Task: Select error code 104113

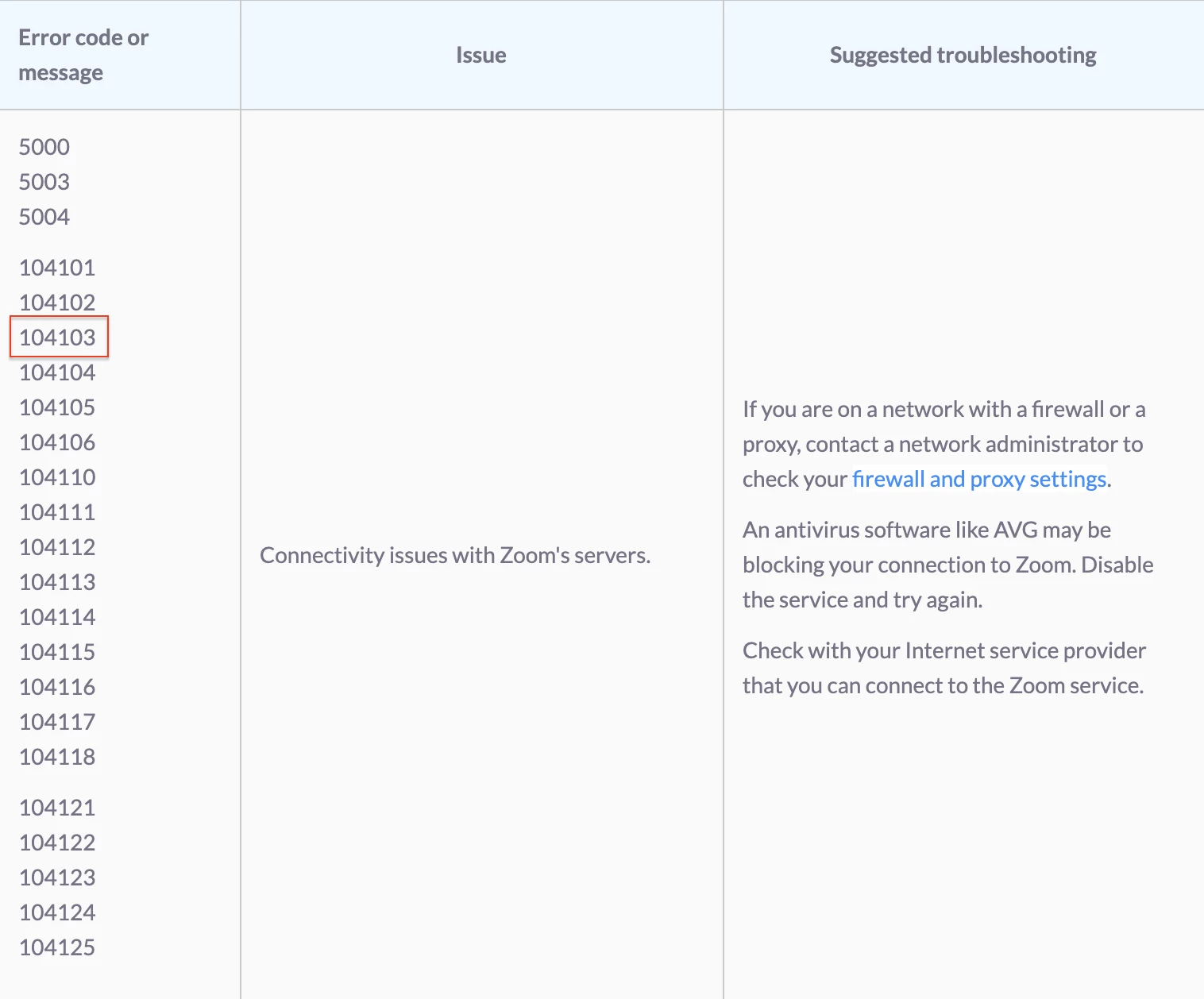Action: tap(57, 582)
